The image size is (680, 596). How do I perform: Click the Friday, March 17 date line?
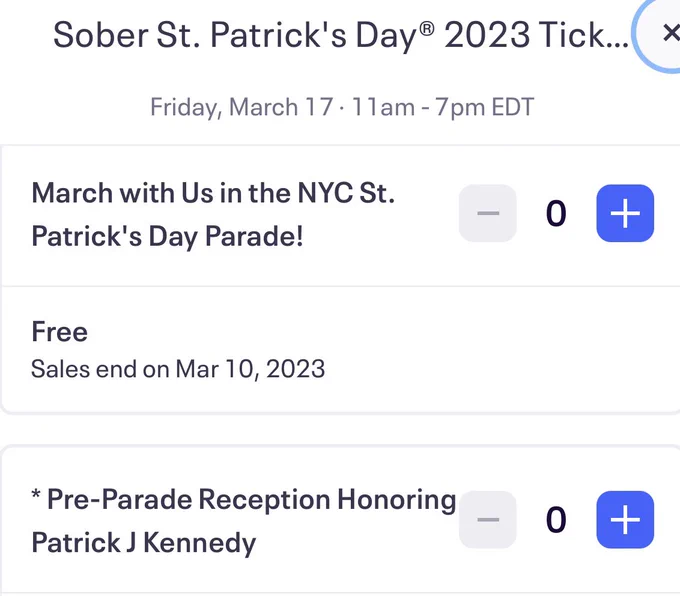coord(342,107)
